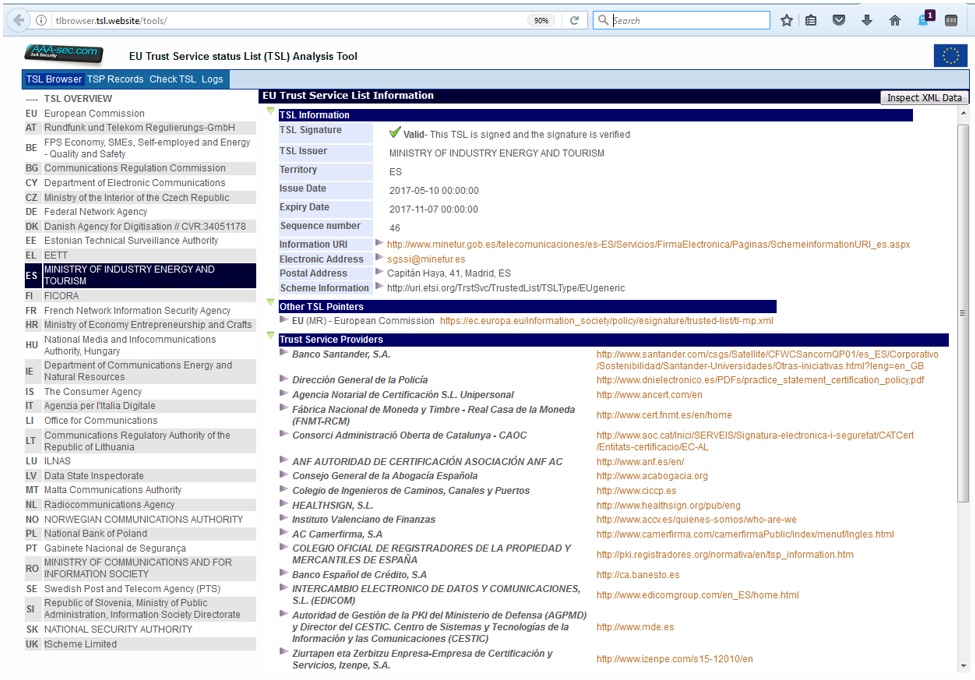The image size is (975, 680).
Task: Select EU European Commission in the list
Action: pos(140,113)
